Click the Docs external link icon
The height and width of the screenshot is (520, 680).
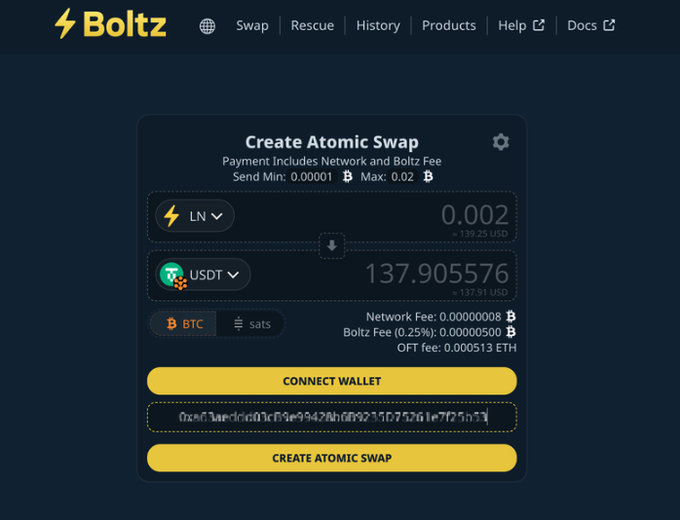609,25
